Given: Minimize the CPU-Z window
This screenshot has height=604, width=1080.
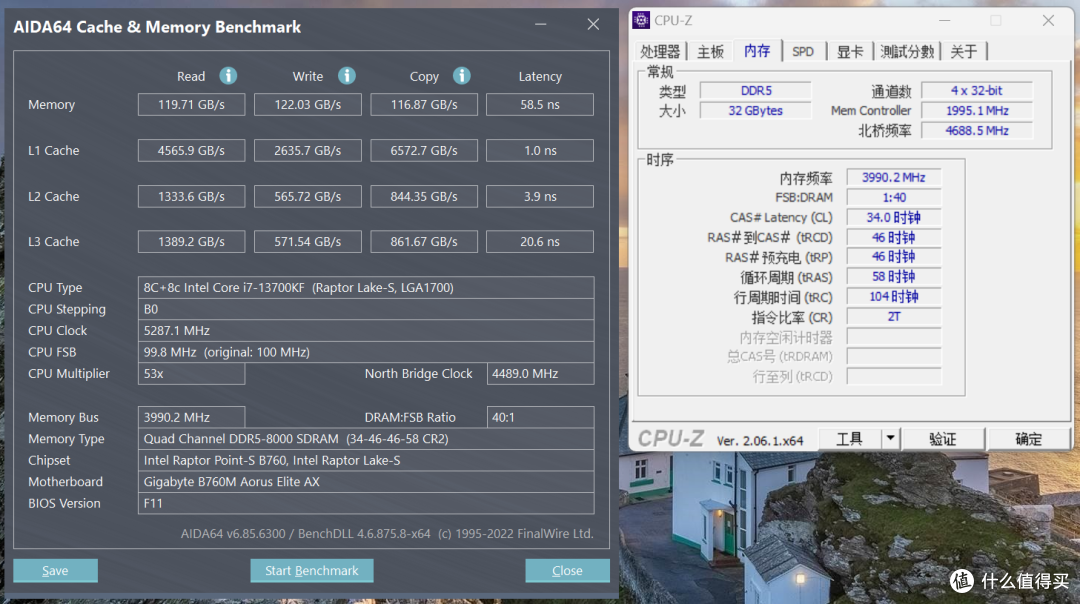Looking at the screenshot, I should (945, 21).
